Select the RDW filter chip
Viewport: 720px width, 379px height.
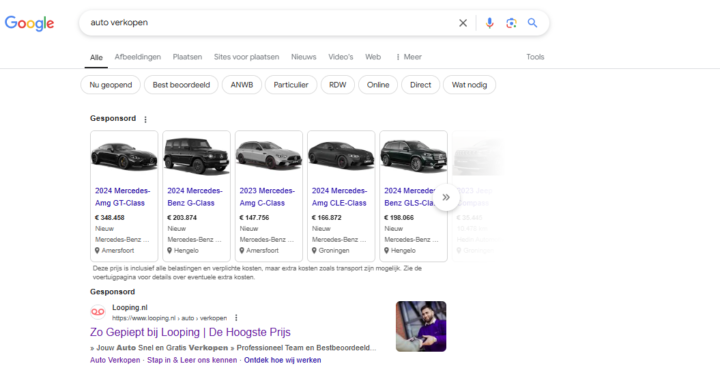click(x=338, y=85)
